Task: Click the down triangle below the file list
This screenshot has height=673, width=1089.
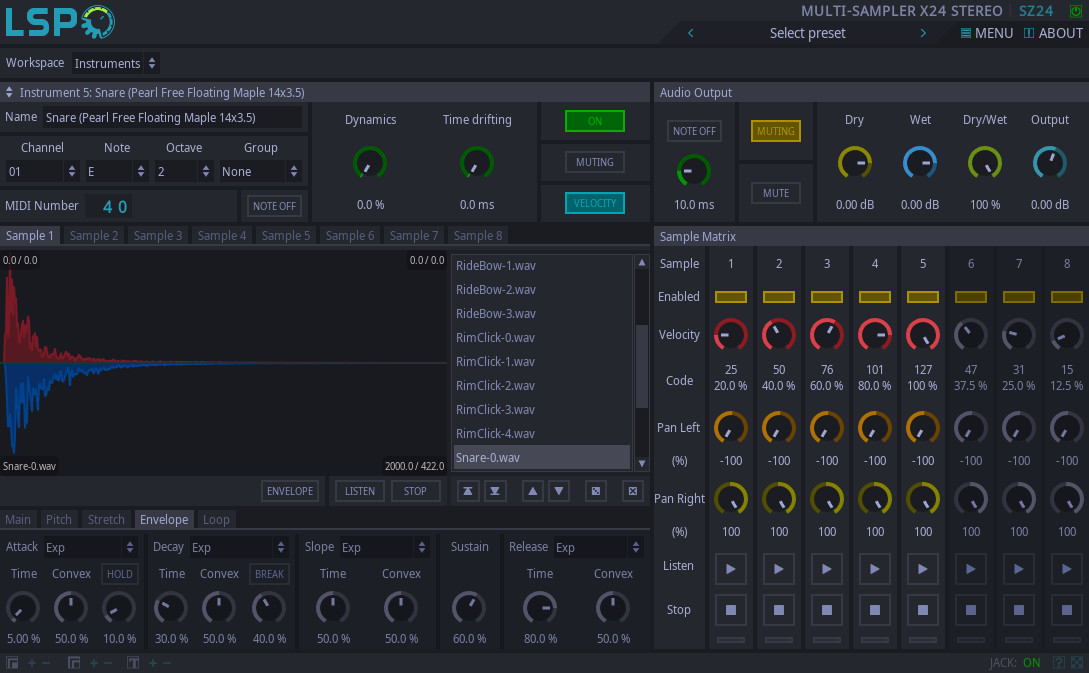Action: [560, 491]
